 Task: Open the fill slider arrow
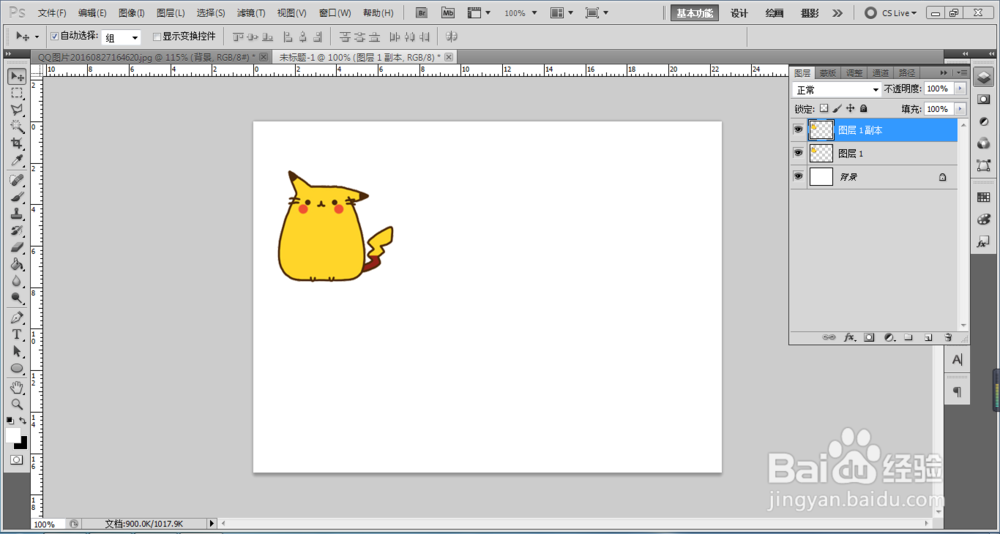coord(960,109)
